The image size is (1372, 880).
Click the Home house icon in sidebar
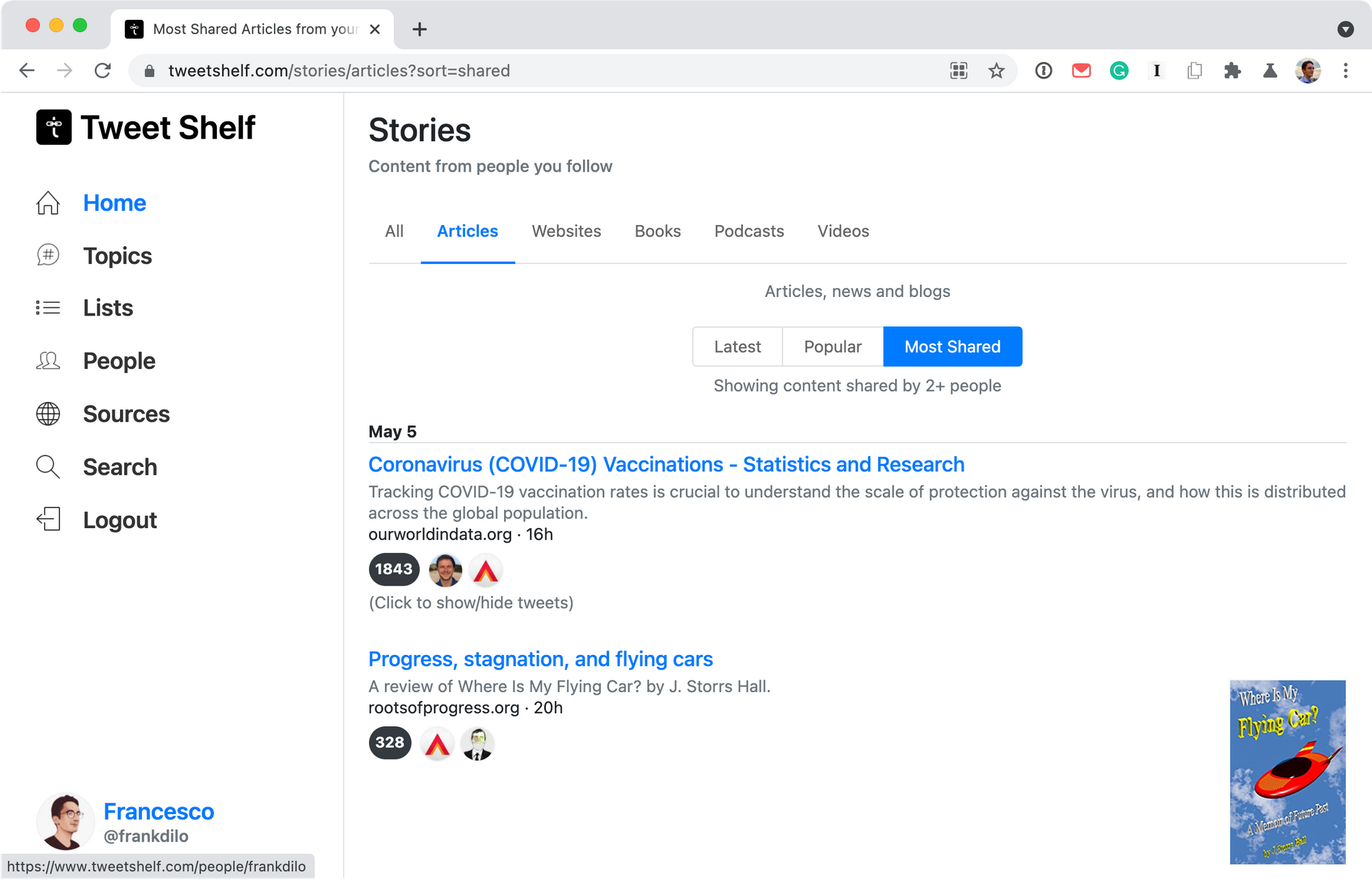pos(48,203)
